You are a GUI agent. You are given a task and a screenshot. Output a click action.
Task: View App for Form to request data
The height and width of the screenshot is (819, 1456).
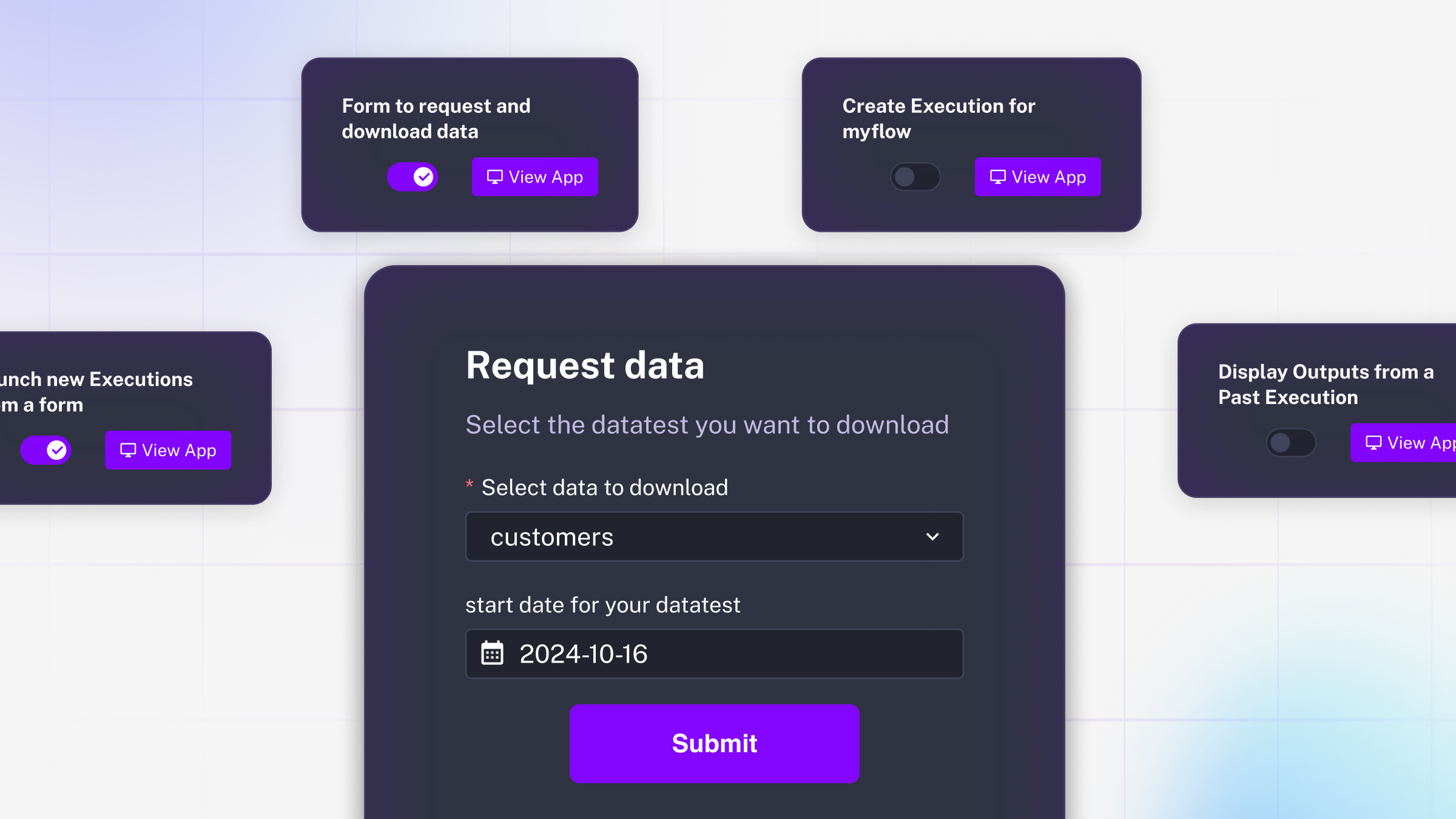(x=534, y=177)
